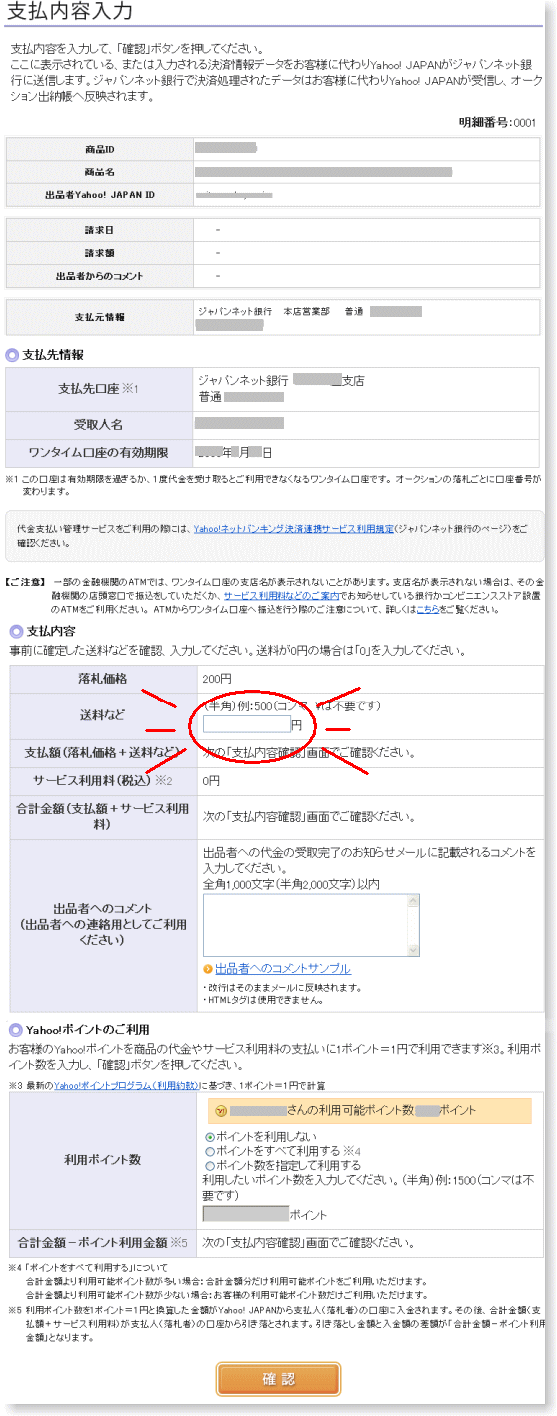
Task: Select the ポイントをすべて利用する radio option
Action: click(209, 1151)
